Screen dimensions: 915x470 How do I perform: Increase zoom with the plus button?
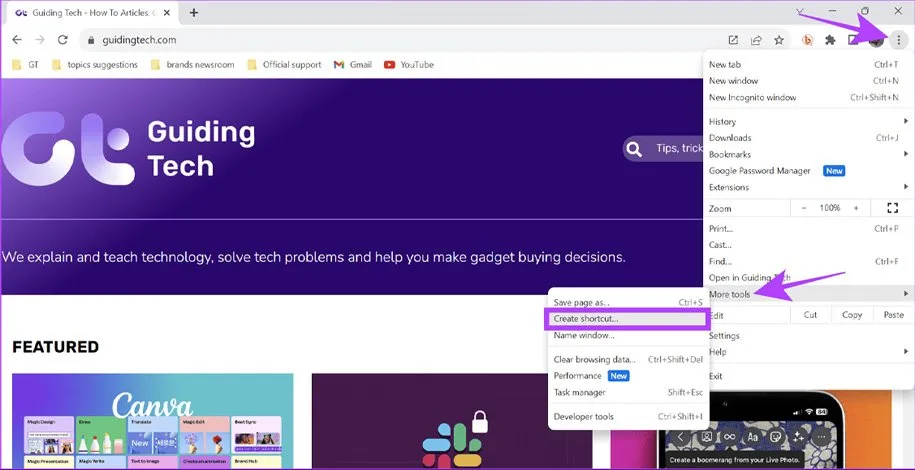[x=856, y=208]
